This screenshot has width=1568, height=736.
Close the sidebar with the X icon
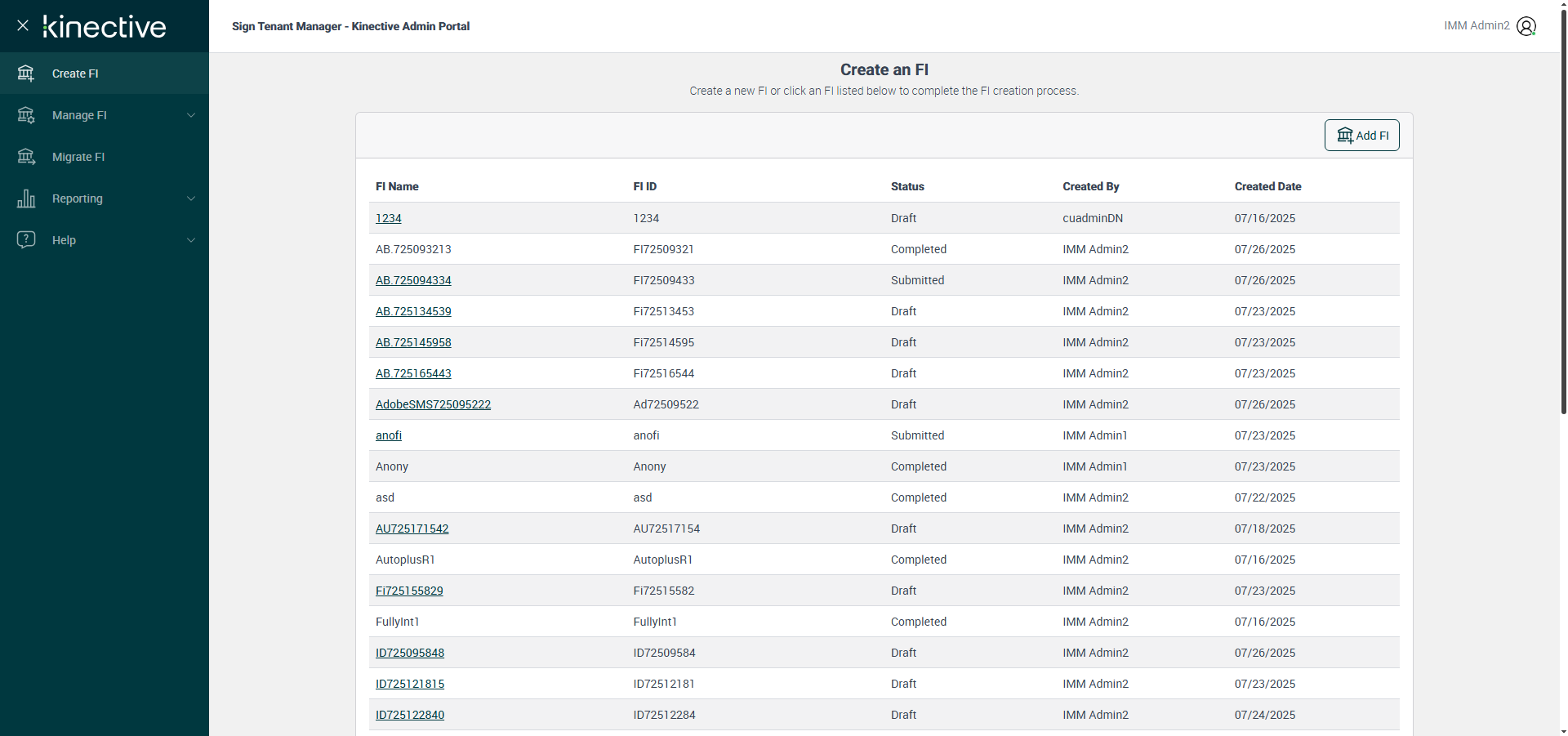[23, 25]
